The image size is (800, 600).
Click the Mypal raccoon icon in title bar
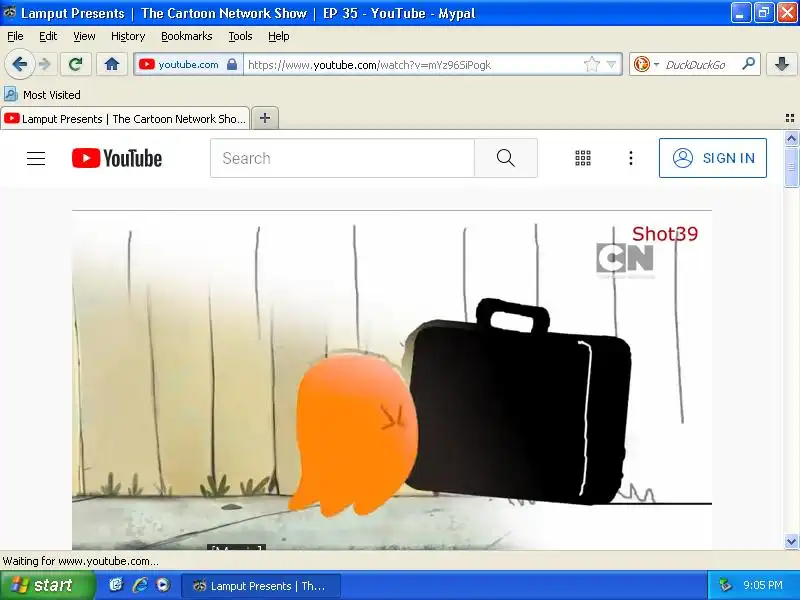pyautogui.click(x=10, y=12)
